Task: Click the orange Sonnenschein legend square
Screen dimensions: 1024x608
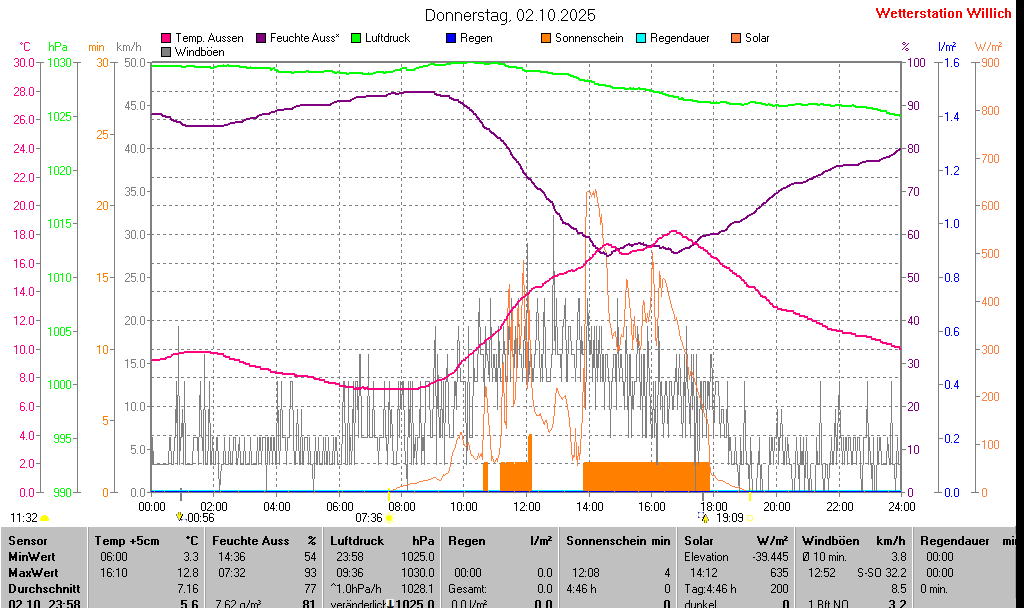Action: (546, 38)
